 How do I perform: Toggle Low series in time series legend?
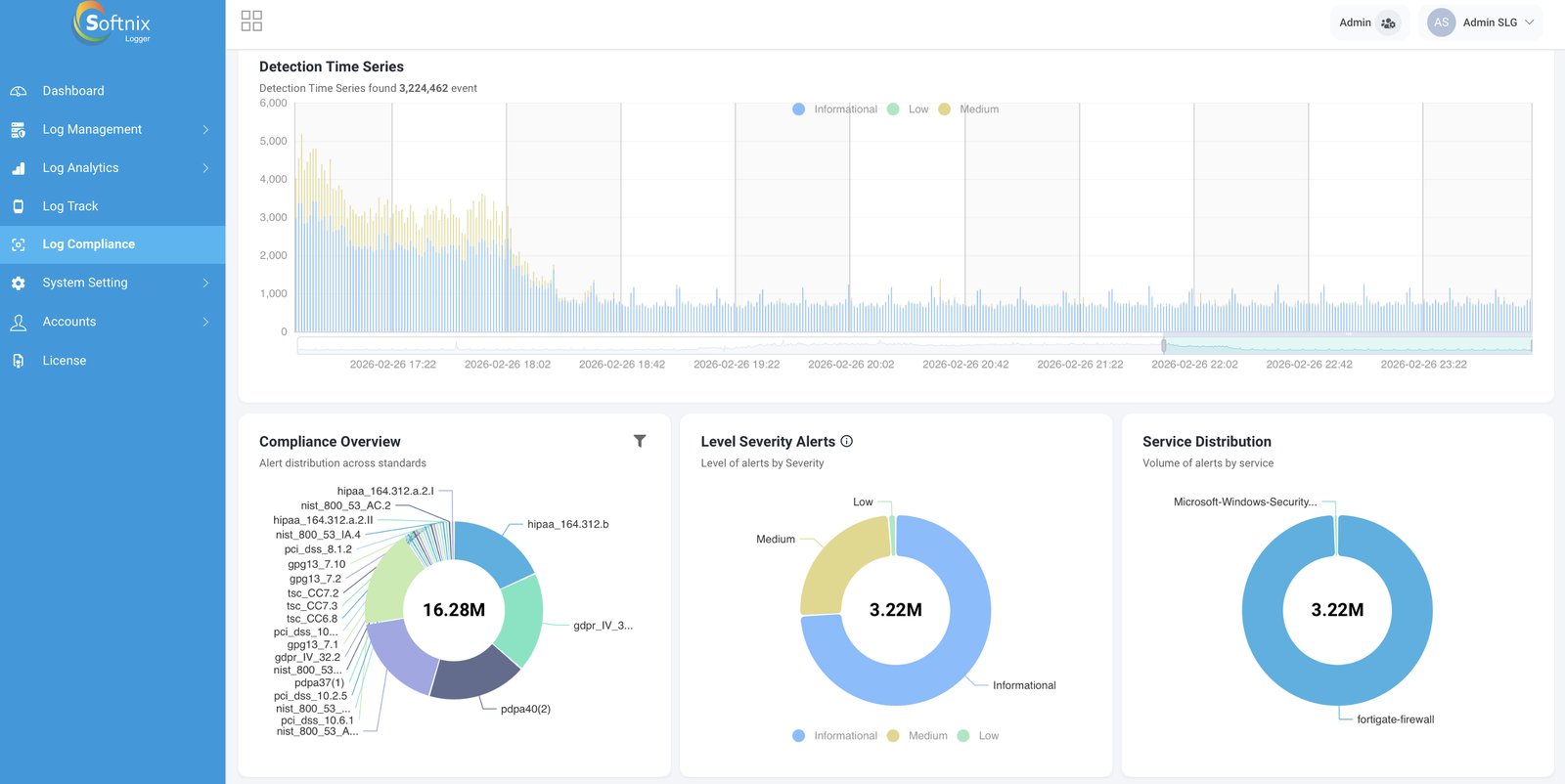tap(908, 109)
